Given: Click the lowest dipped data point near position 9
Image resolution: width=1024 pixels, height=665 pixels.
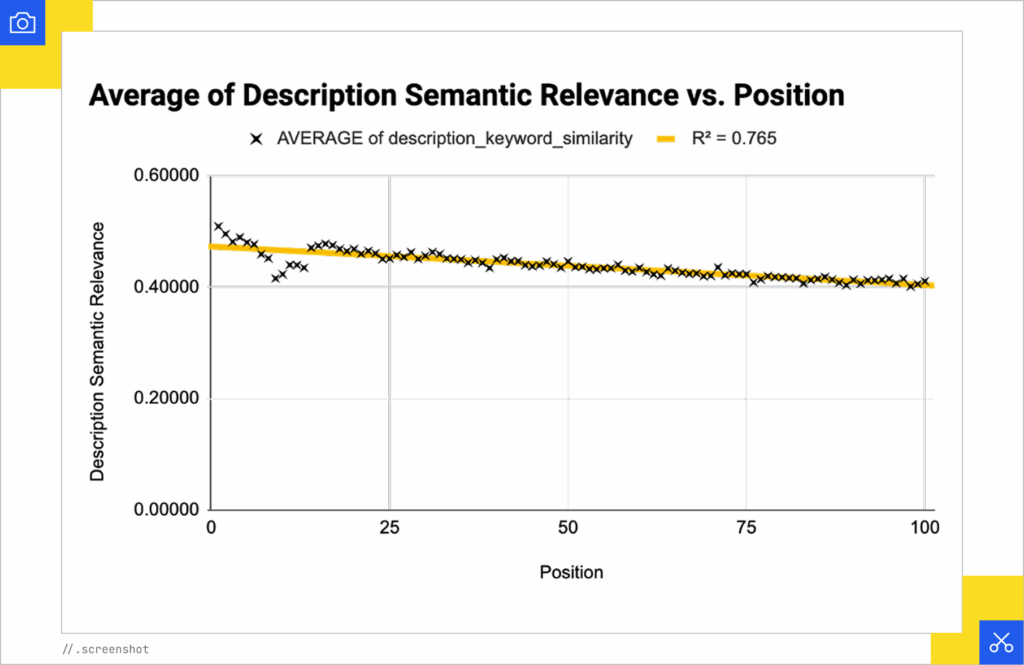Looking at the screenshot, I should 275,278.
